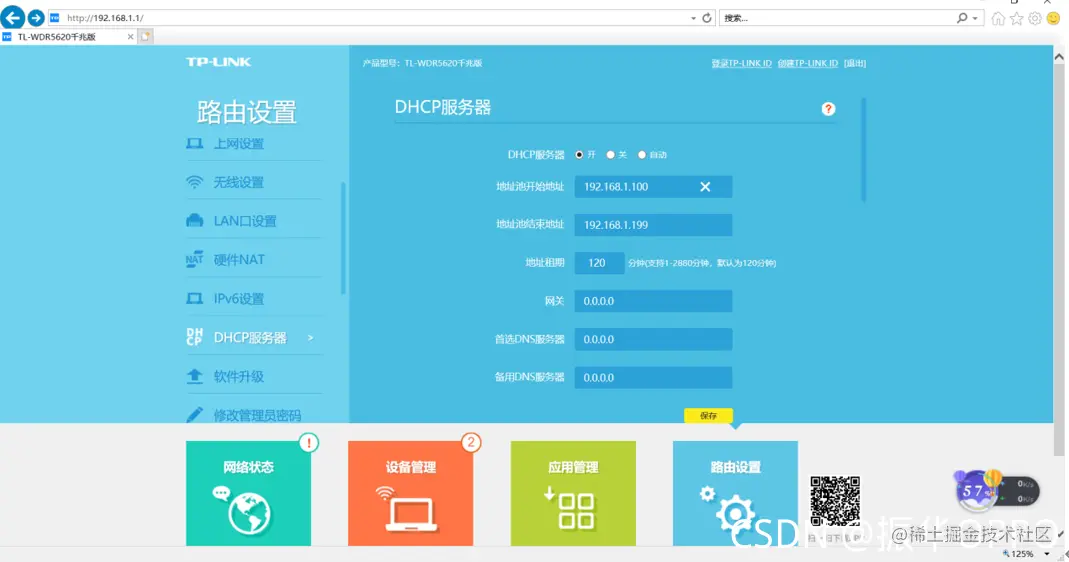Click the 硬件NAT icon
This screenshot has height=562, width=1069.
(194, 260)
